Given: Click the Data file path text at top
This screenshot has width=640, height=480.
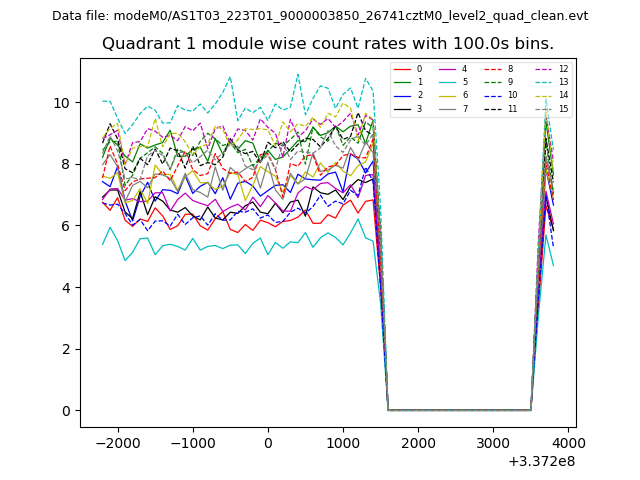Looking at the screenshot, I should tap(320, 16).
